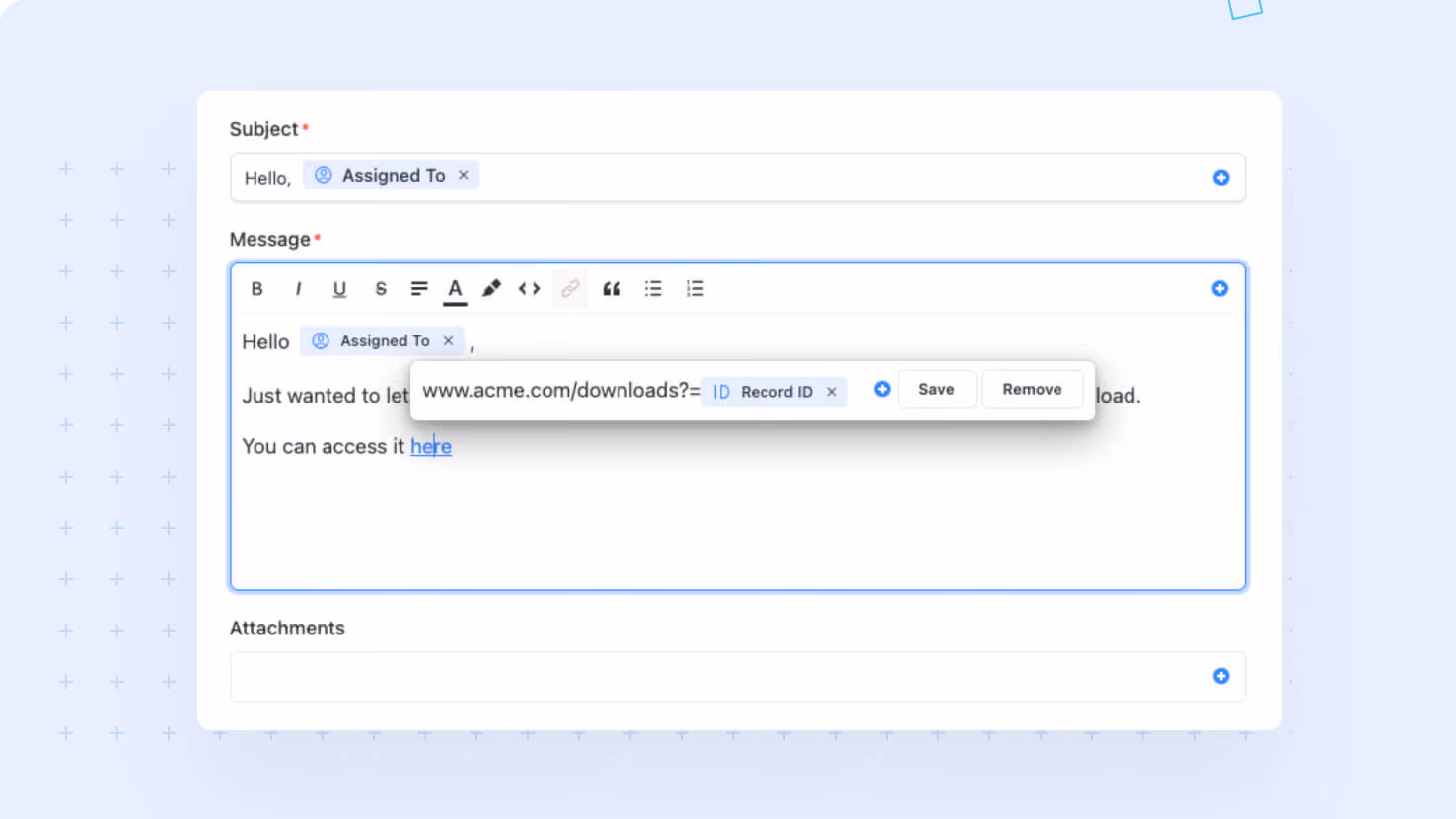This screenshot has height=819, width=1456.
Task: Select the Assigned To token in Subject
Action: tap(392, 175)
